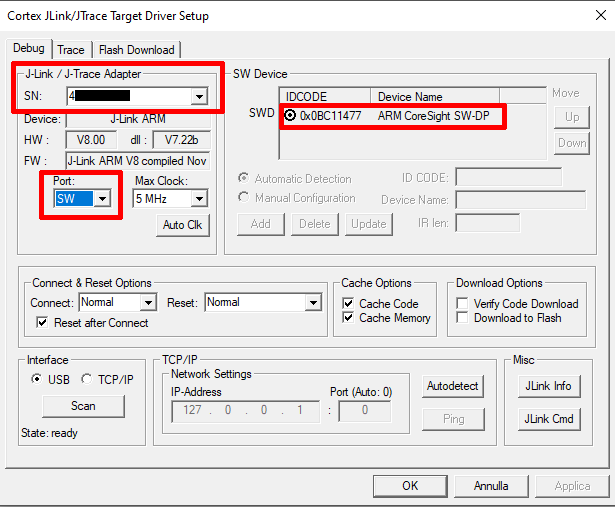Click the Scan button
This screenshot has height=507, width=615.
[83, 406]
